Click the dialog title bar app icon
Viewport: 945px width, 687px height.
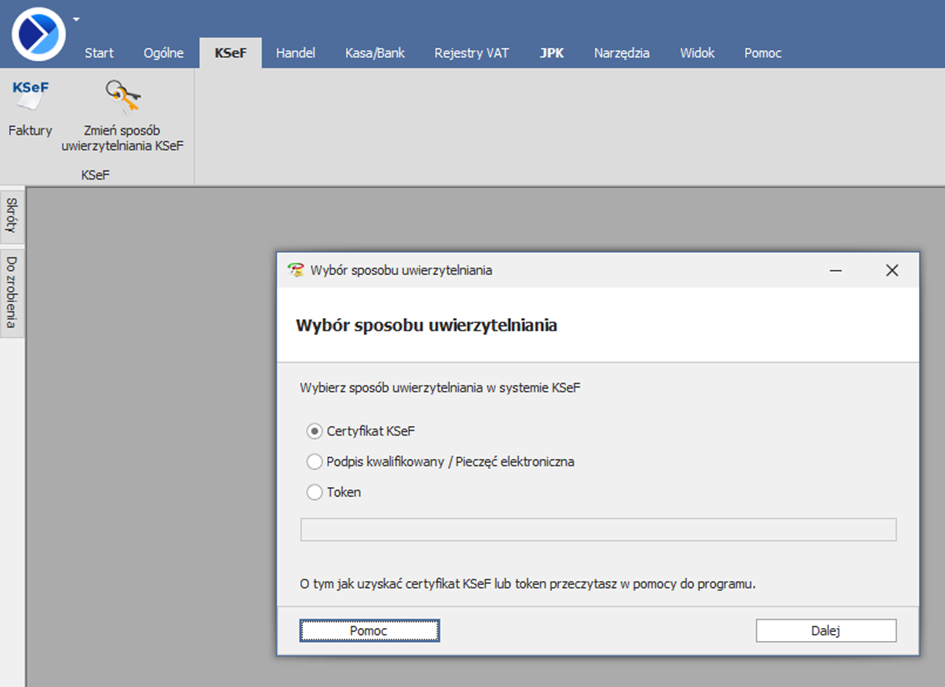(295, 270)
